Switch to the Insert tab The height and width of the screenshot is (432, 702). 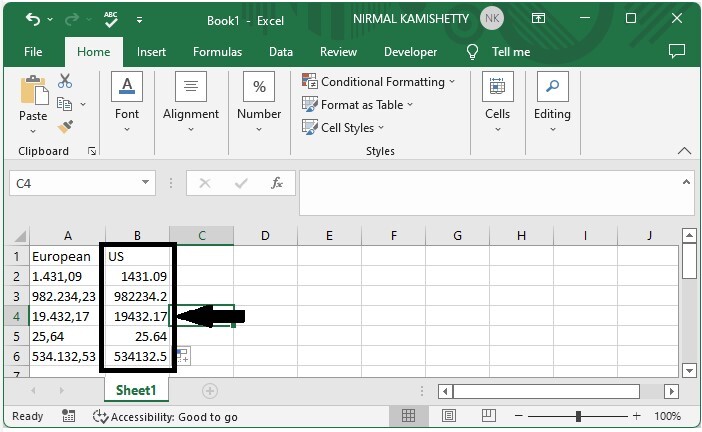(x=151, y=52)
